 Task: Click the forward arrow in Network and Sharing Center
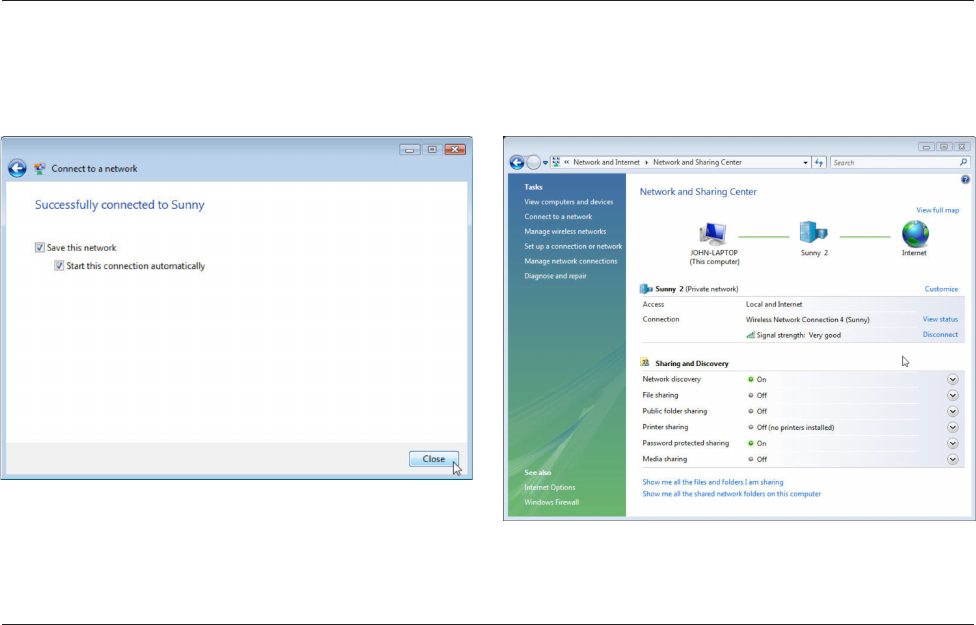533,162
